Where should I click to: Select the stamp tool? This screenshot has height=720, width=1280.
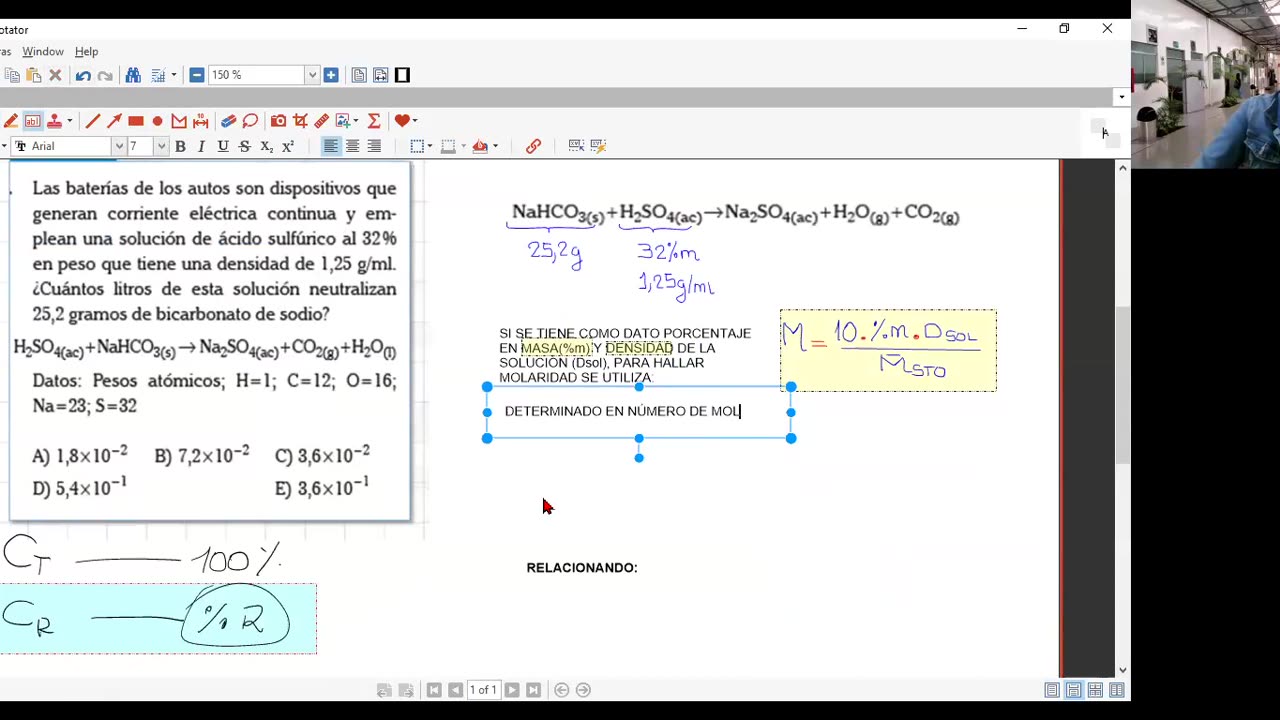click(x=54, y=121)
